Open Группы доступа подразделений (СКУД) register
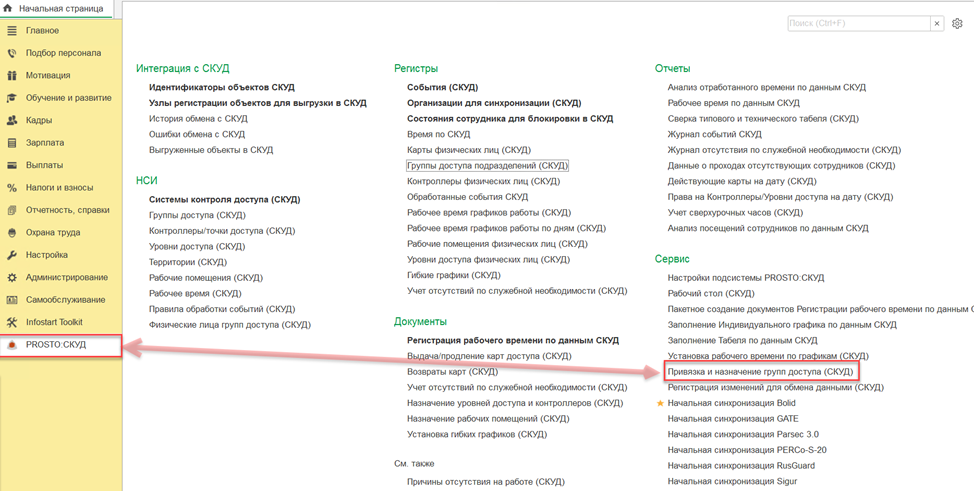Viewport: 974px width, 491px height. [487, 165]
